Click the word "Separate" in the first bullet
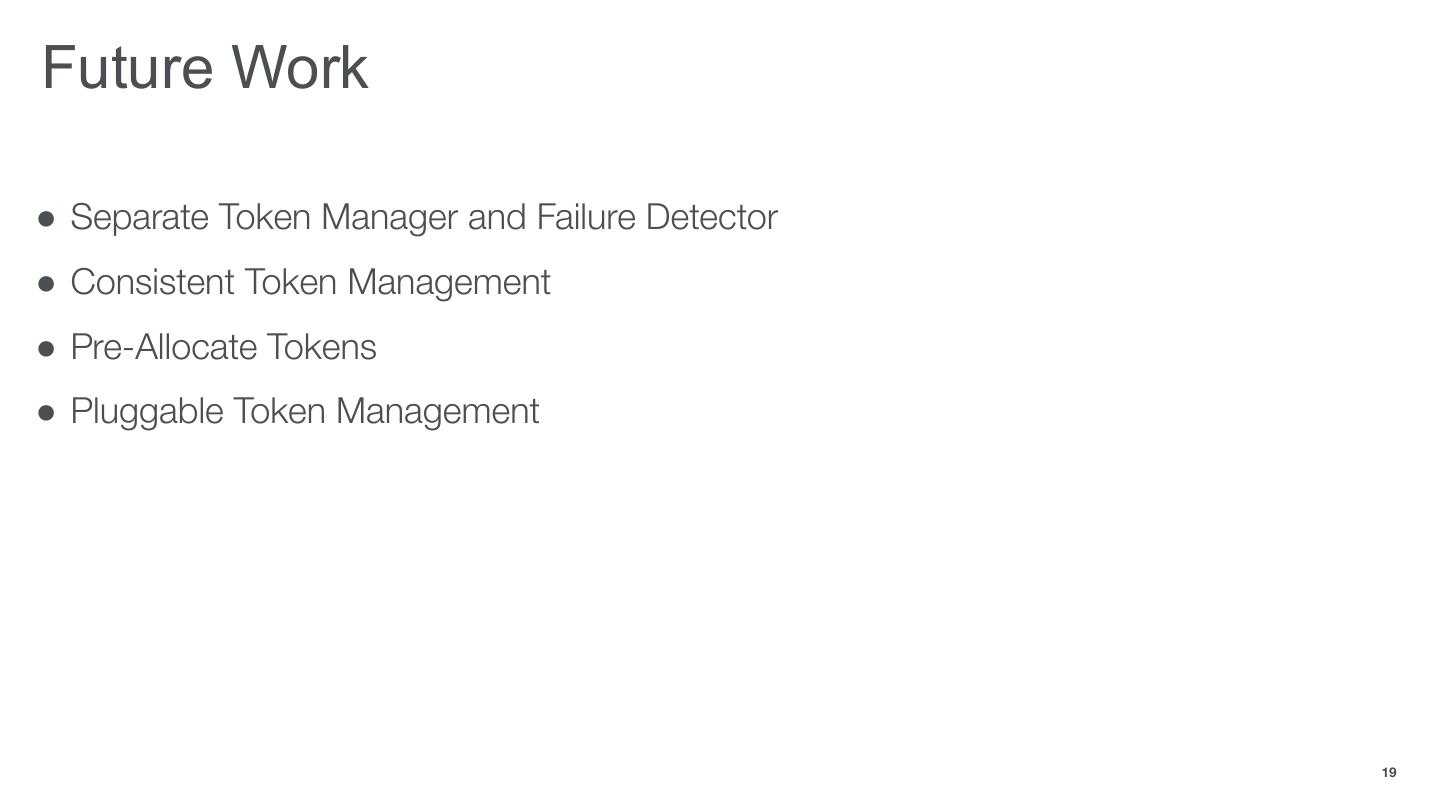This screenshot has width=1440, height=810. pyautogui.click(x=139, y=217)
